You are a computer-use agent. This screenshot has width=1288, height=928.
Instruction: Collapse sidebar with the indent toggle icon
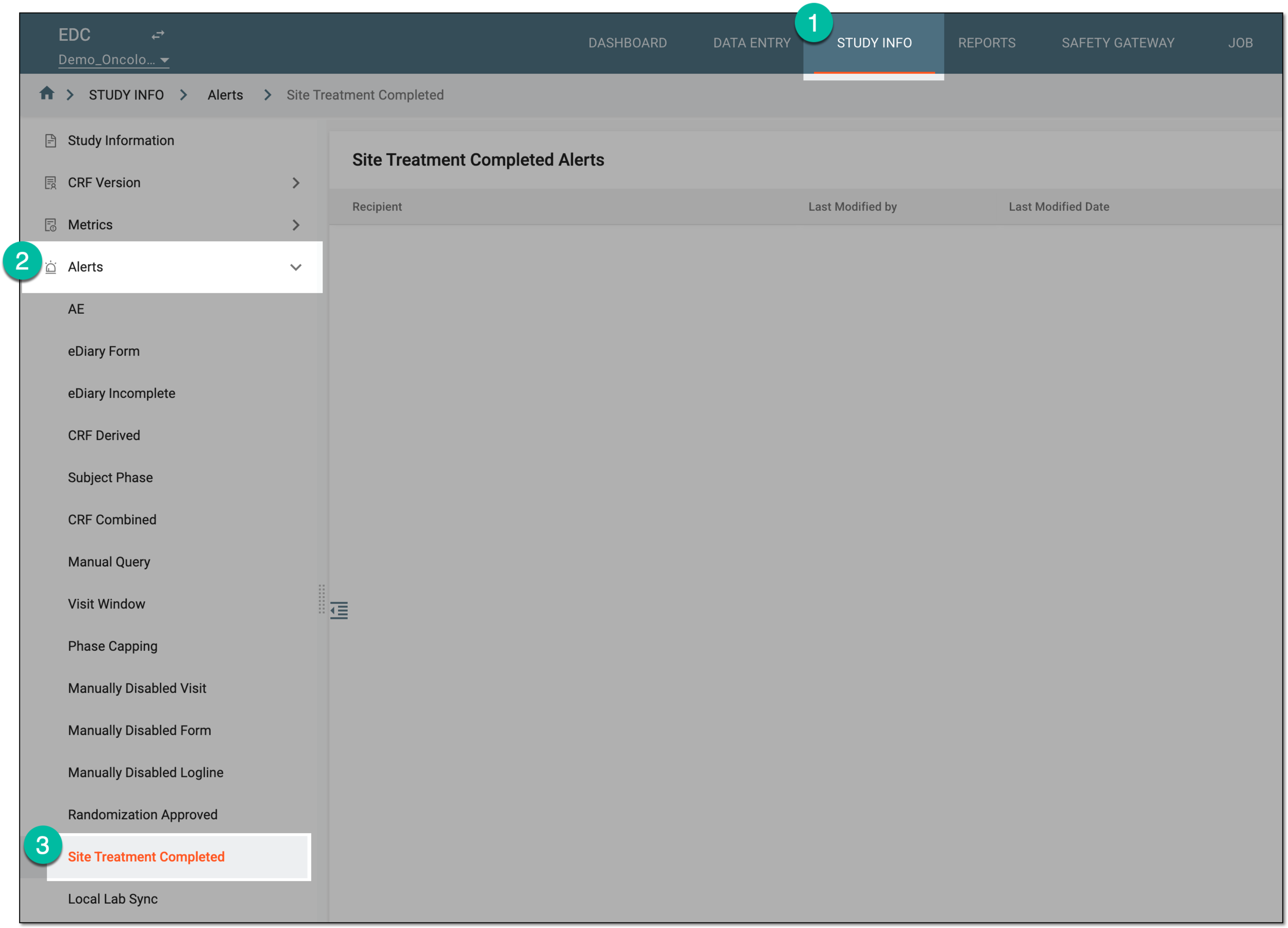339,610
